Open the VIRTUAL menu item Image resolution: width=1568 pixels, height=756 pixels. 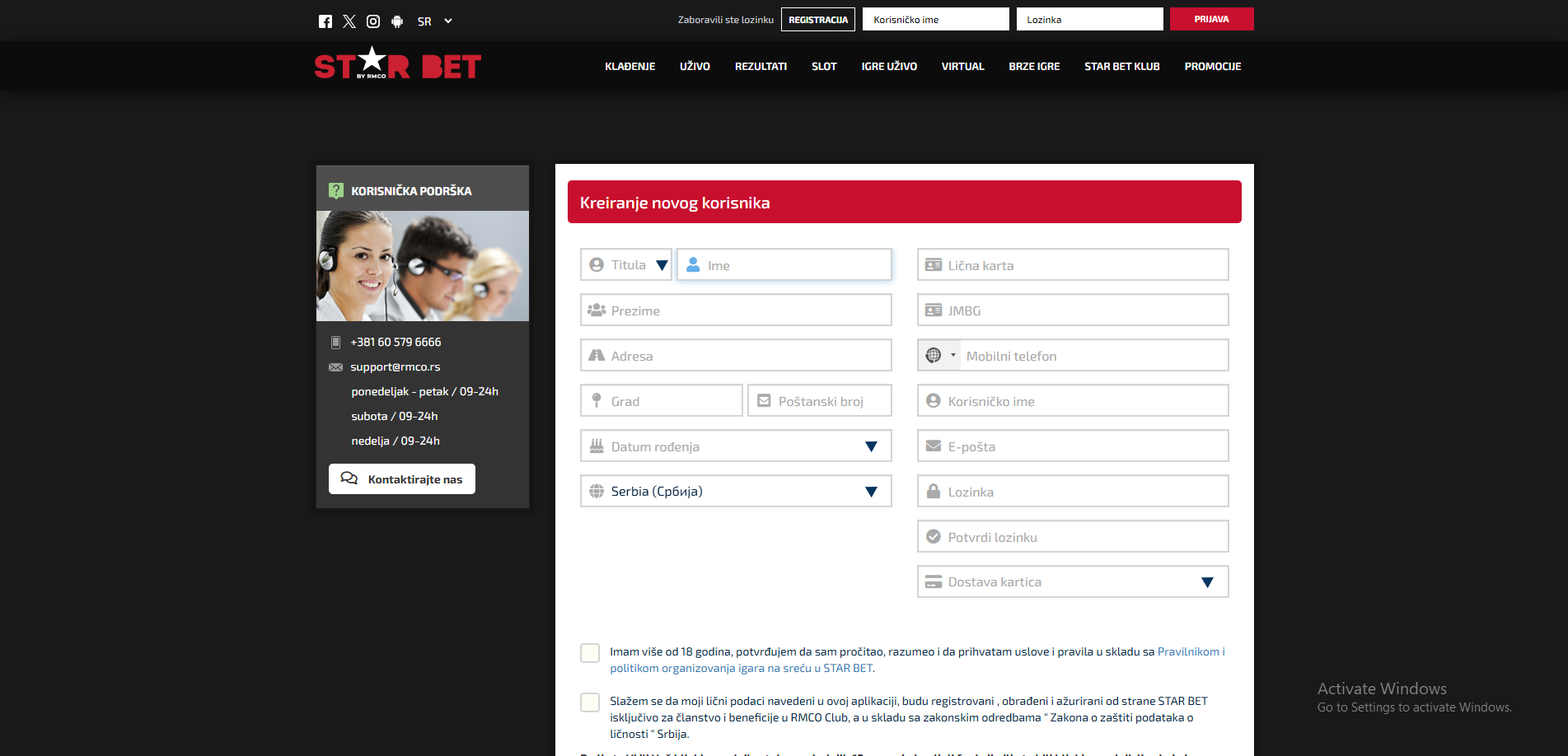point(962,67)
